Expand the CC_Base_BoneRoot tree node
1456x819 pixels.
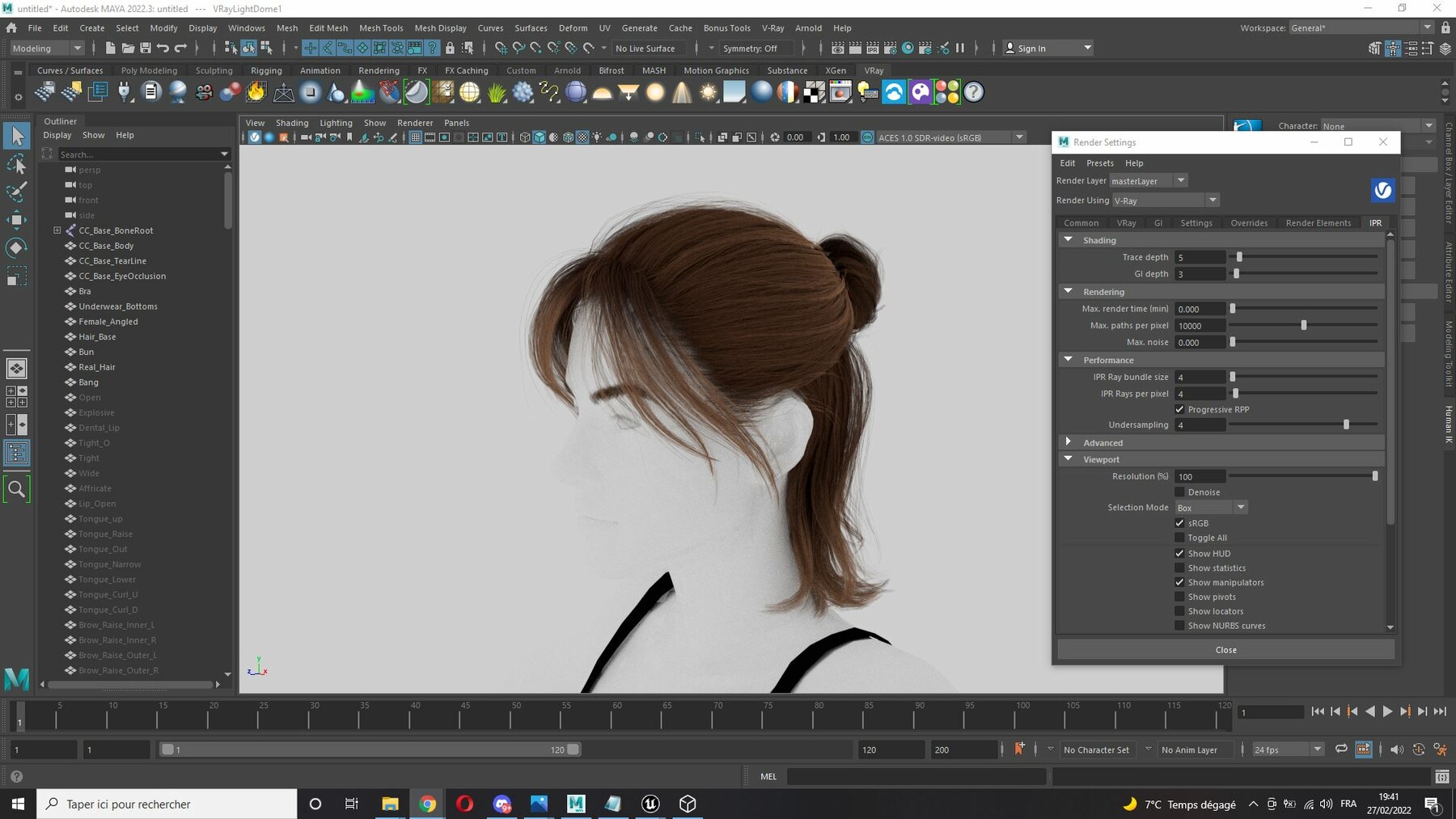pos(57,230)
